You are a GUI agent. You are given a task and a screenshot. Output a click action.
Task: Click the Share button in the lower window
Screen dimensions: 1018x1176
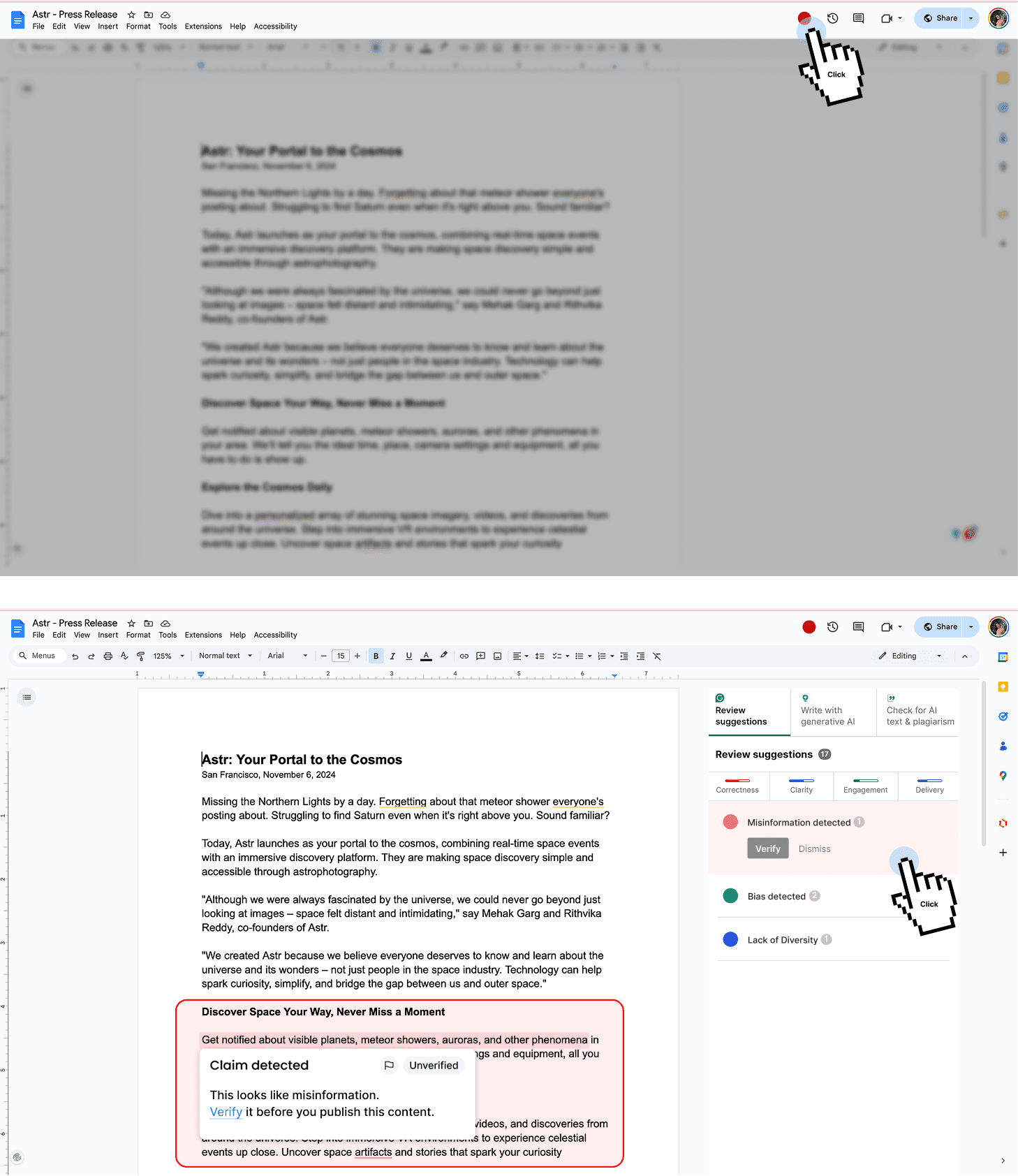click(940, 627)
